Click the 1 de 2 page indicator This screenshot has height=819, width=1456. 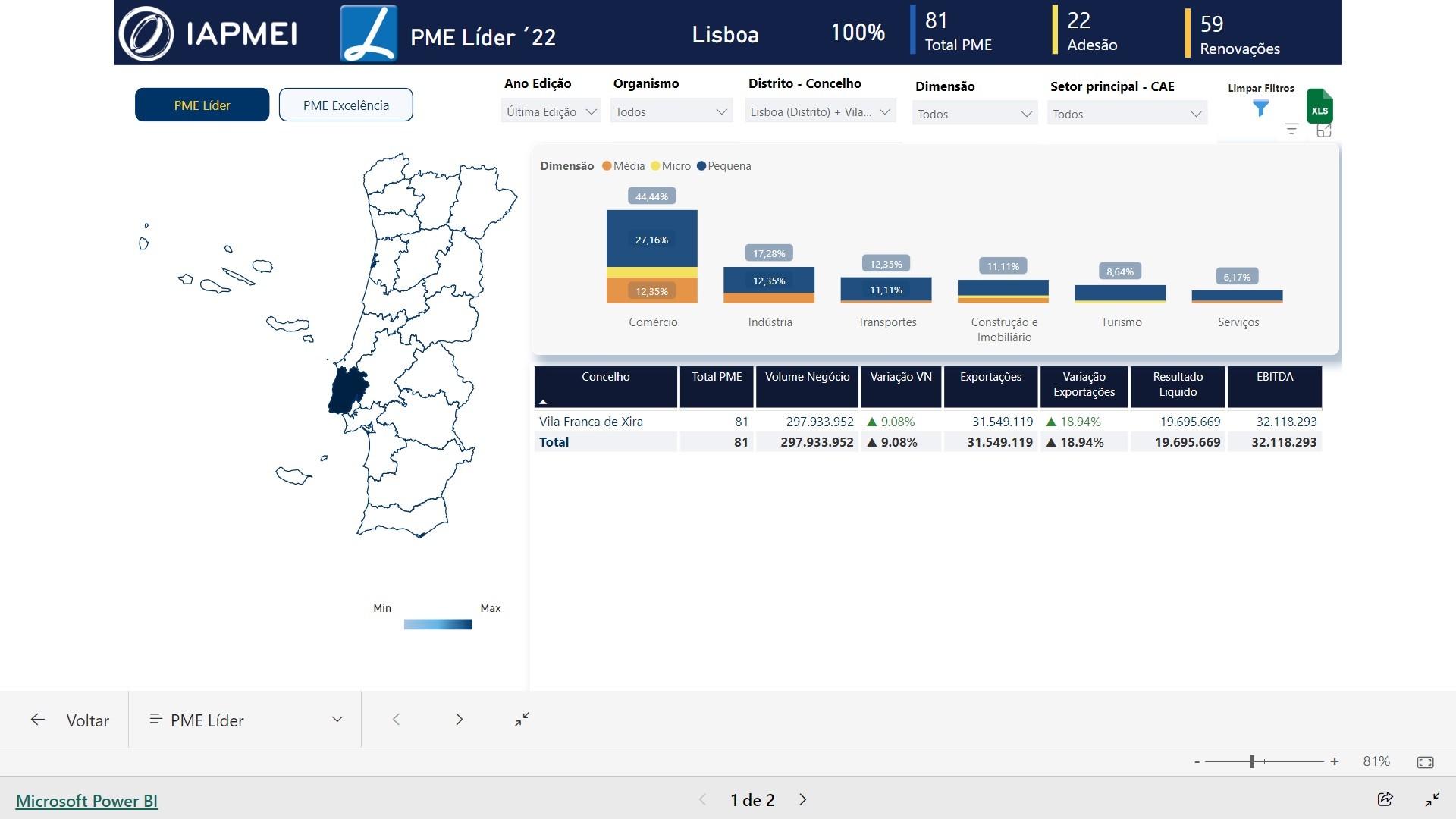[x=752, y=800]
